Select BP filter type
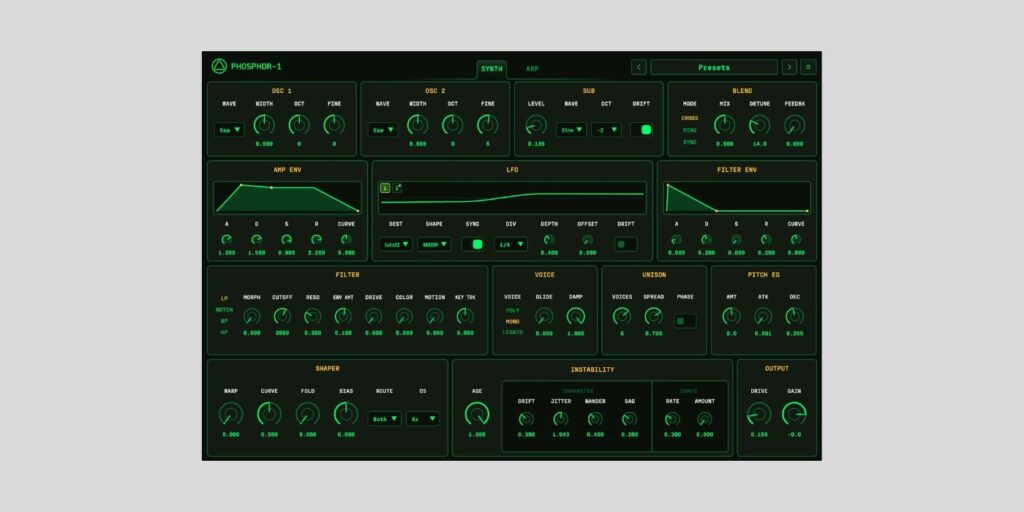 pyautogui.click(x=224, y=321)
